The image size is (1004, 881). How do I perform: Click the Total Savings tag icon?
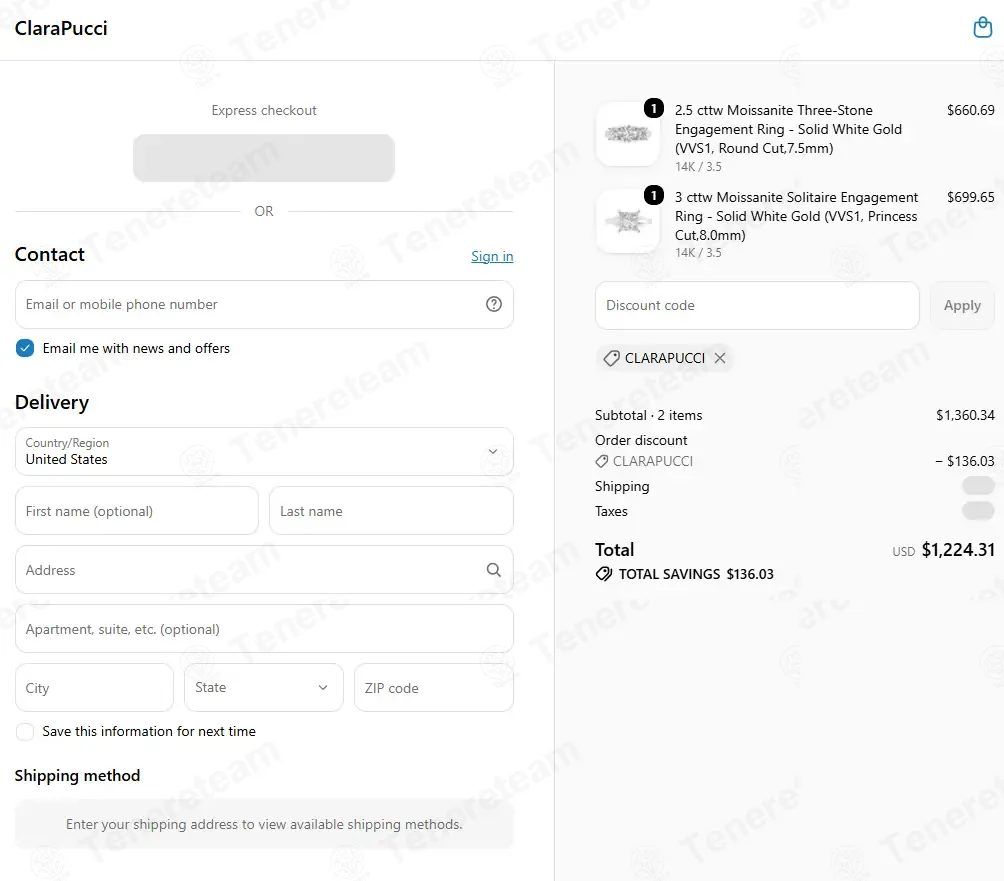pos(604,574)
